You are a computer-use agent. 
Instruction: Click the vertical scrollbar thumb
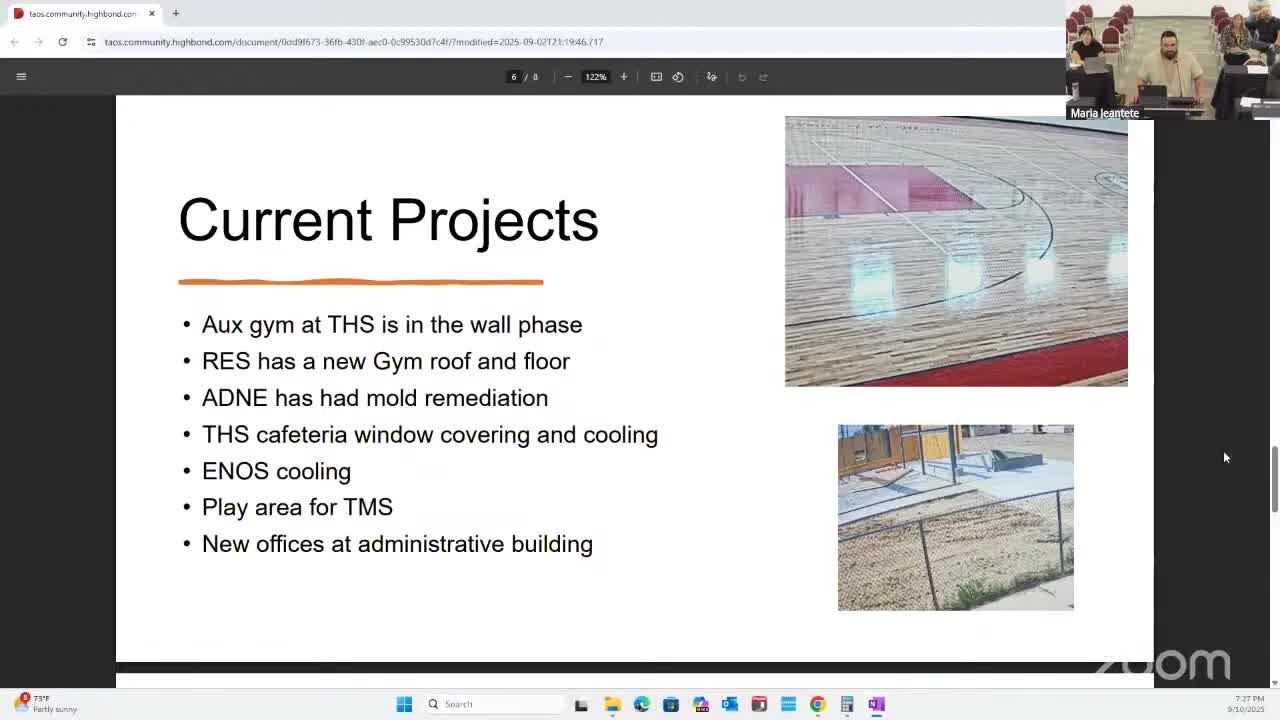coord(1274,480)
